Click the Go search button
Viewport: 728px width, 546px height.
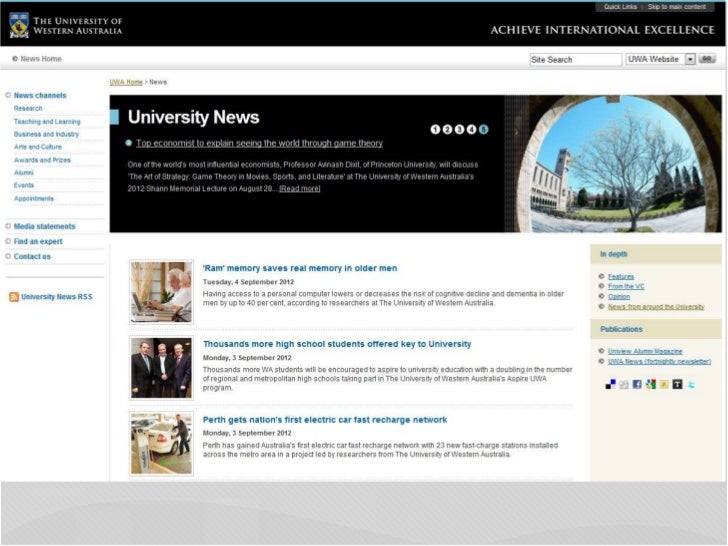[x=707, y=59]
